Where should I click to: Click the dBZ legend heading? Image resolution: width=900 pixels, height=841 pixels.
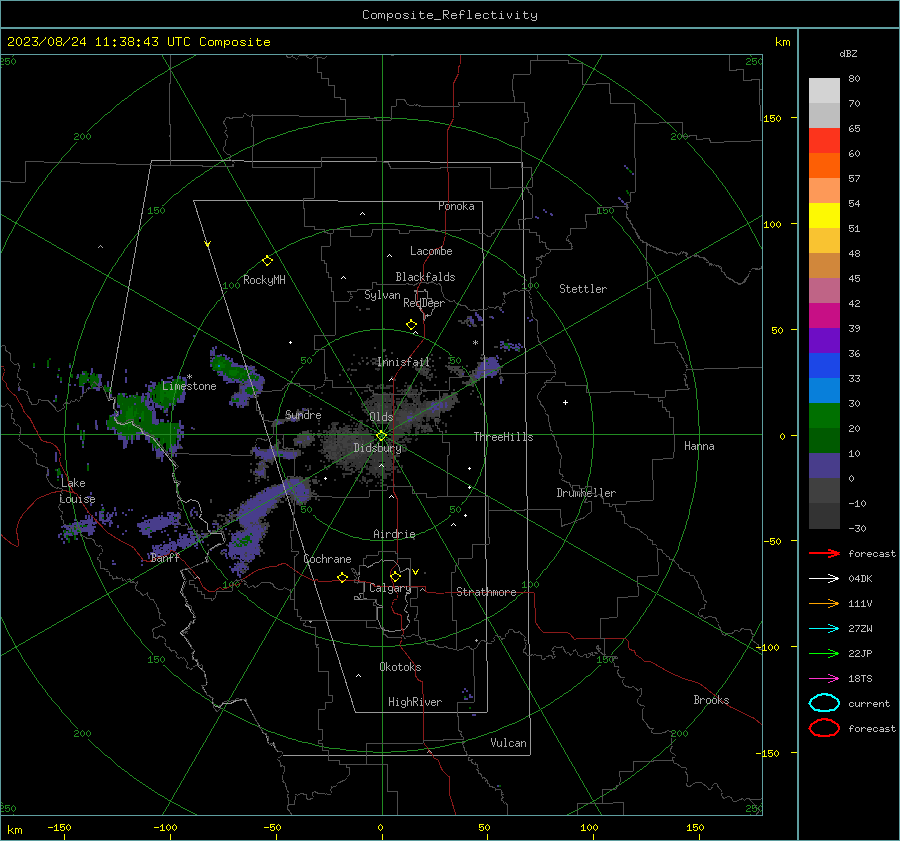(x=848, y=53)
